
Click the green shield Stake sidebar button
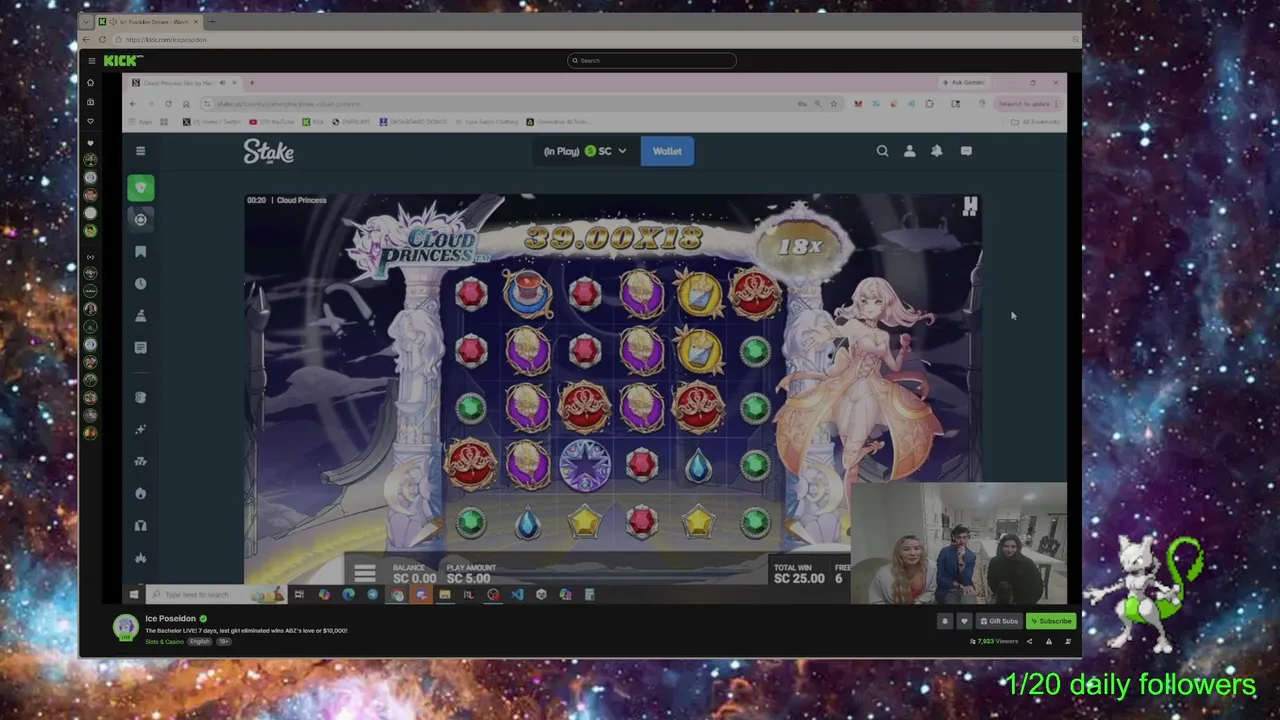[x=141, y=188]
